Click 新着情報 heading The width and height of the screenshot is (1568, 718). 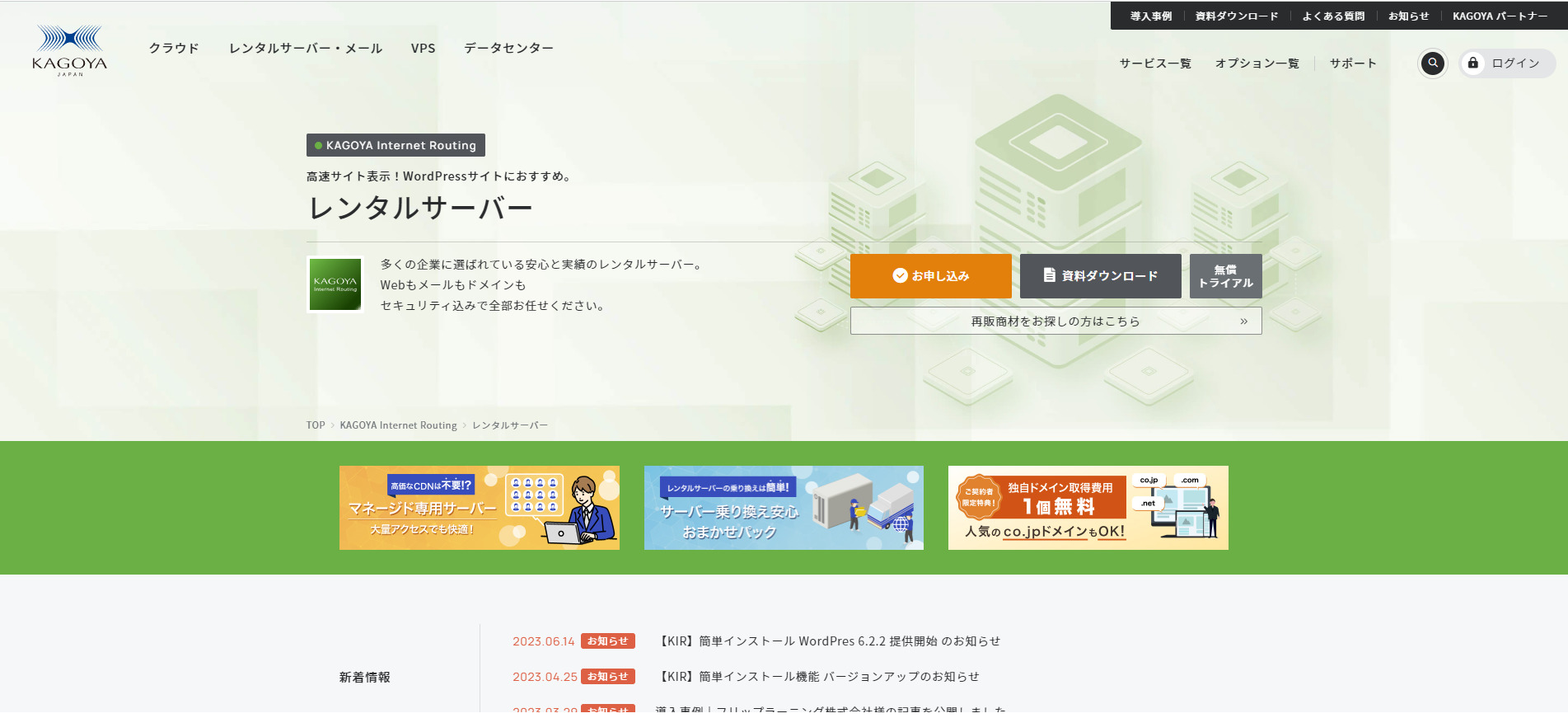pyautogui.click(x=365, y=678)
